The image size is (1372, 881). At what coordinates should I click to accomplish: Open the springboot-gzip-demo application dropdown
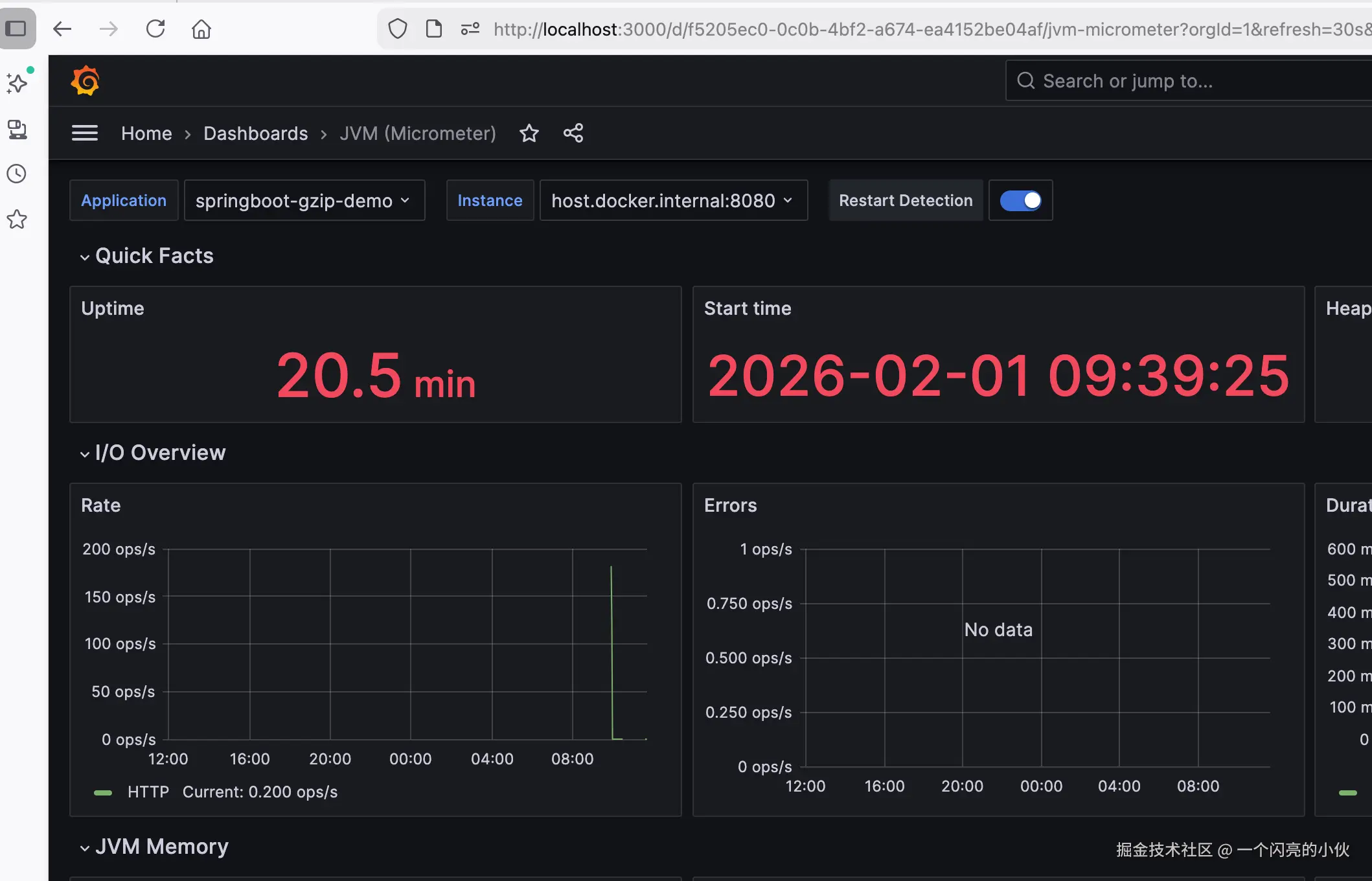tap(304, 201)
